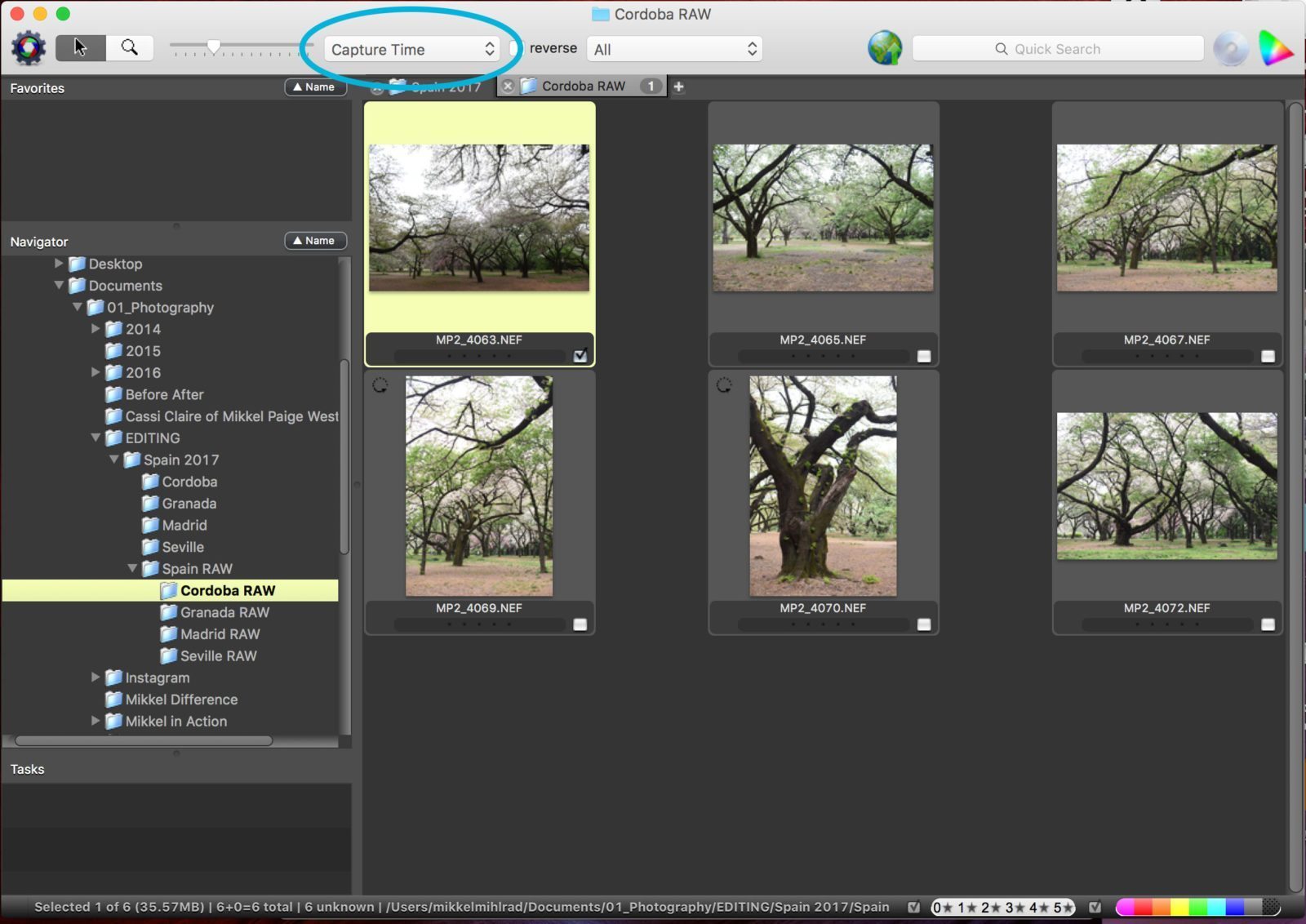Enable the reverse sort order checkbox
This screenshot has width=1306, height=924.
coord(514,47)
